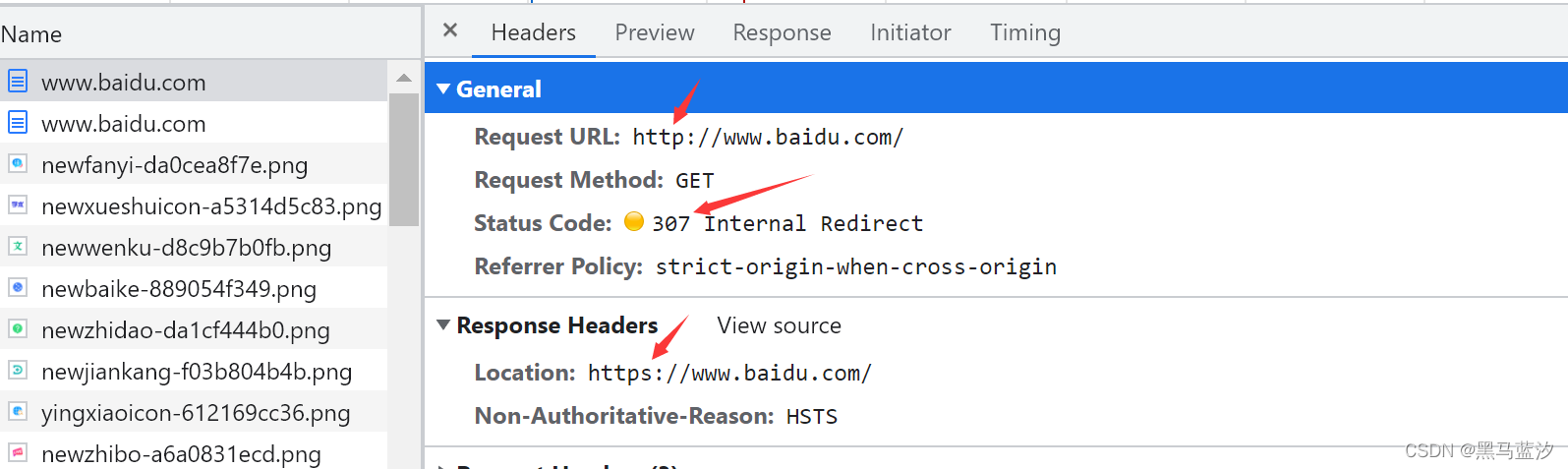Click View source for response headers
This screenshot has height=469, width=1568.
pos(779,325)
